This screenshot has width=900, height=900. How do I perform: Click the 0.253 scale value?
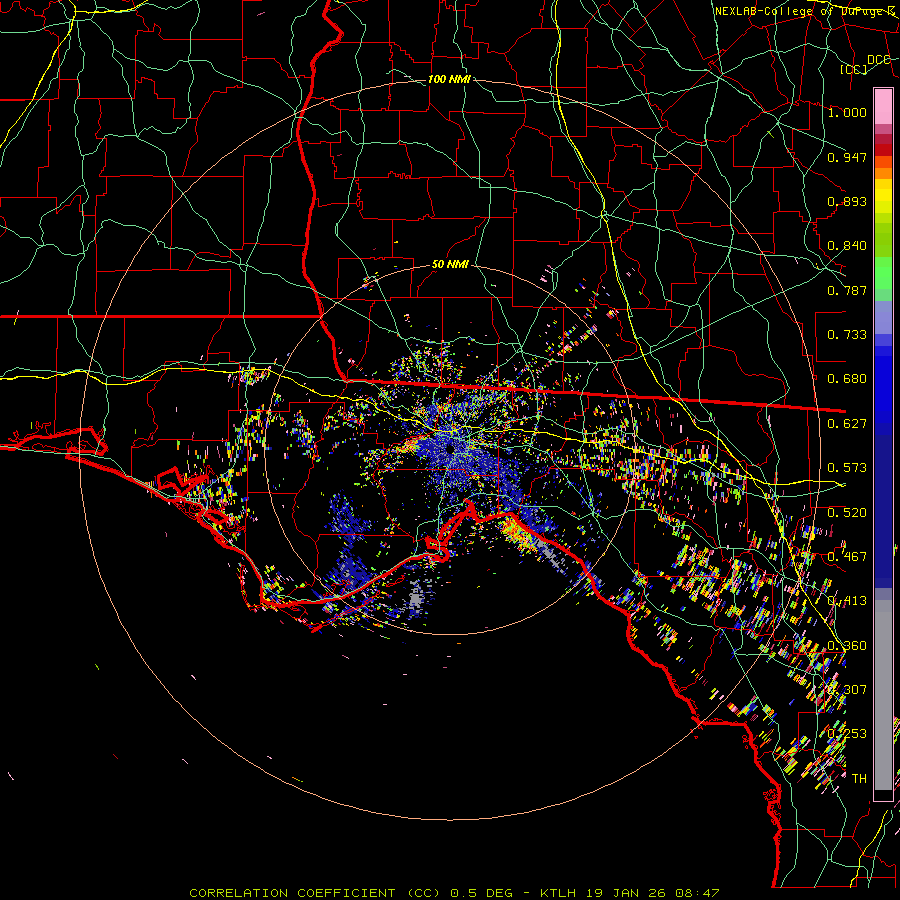(x=847, y=734)
